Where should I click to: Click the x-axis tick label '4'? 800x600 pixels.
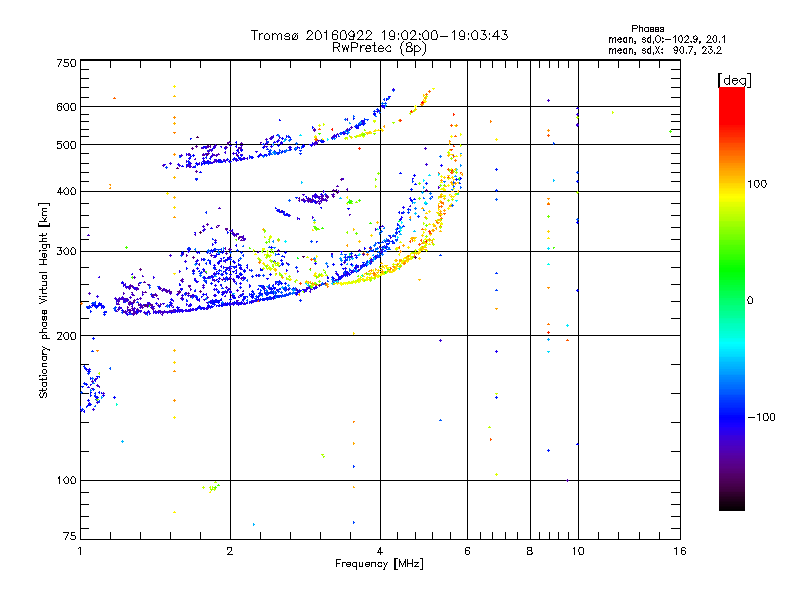(380, 551)
